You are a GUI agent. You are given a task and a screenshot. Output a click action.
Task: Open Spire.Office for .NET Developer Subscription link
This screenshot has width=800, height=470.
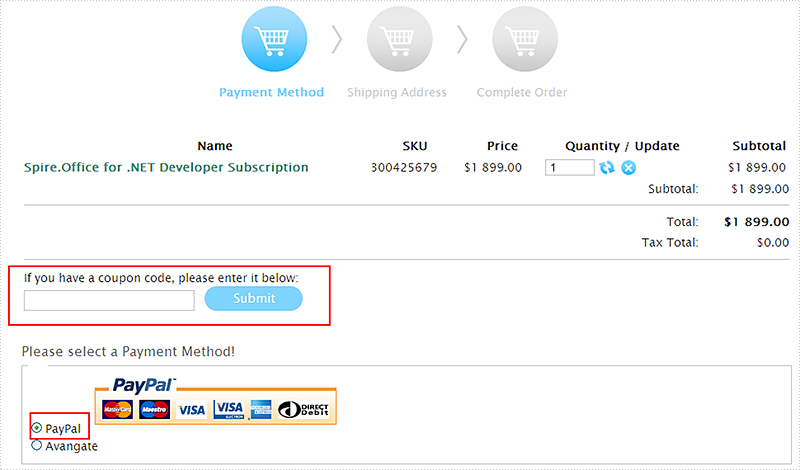pos(166,167)
